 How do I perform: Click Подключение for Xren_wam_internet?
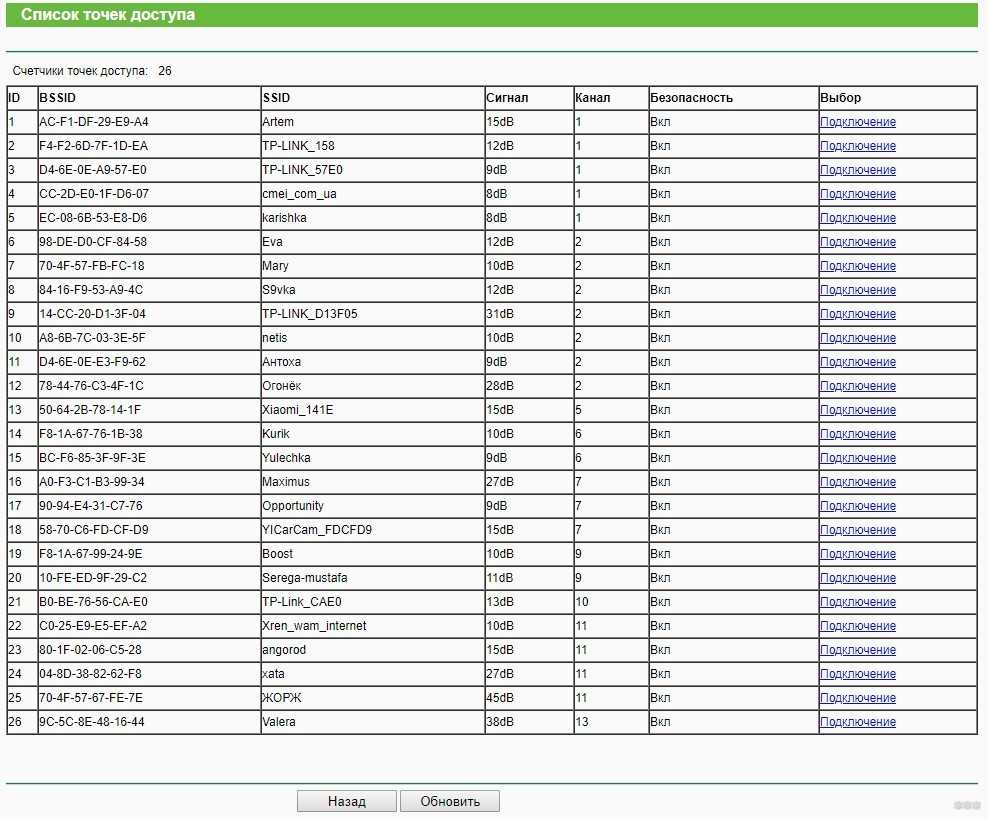857,626
